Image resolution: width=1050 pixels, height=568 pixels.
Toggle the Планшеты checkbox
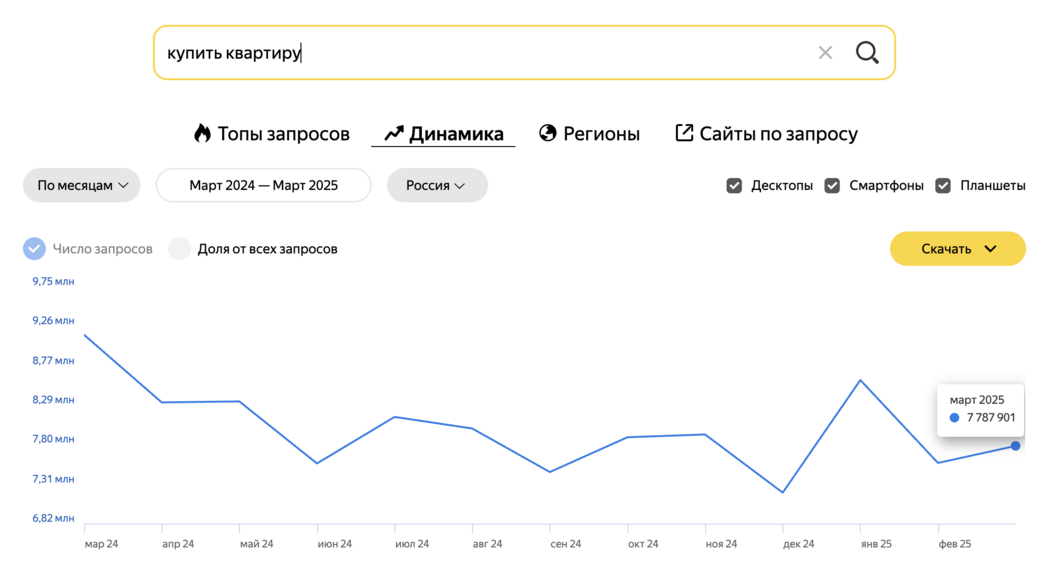point(943,186)
